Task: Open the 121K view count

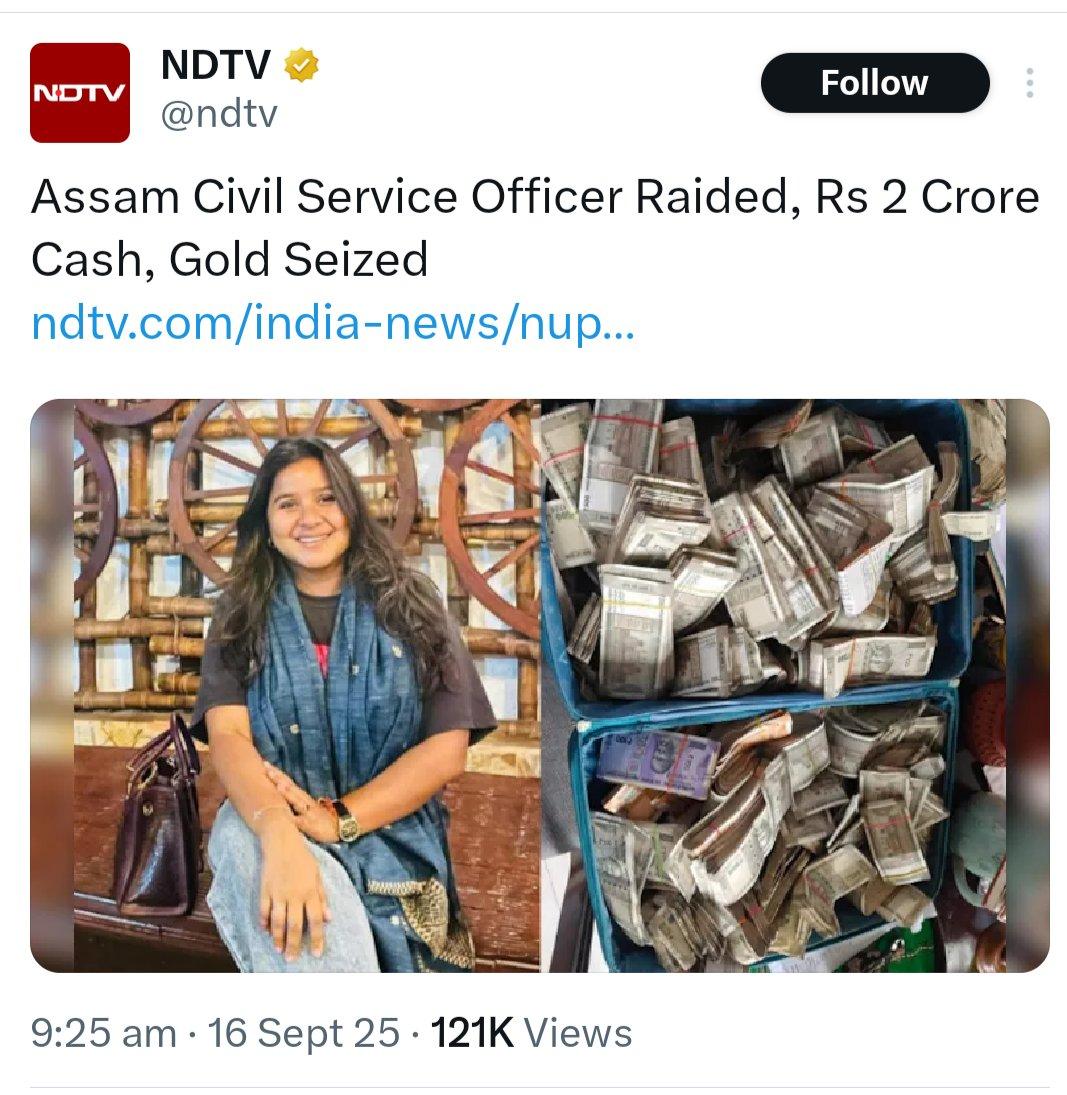Action: (471, 1033)
